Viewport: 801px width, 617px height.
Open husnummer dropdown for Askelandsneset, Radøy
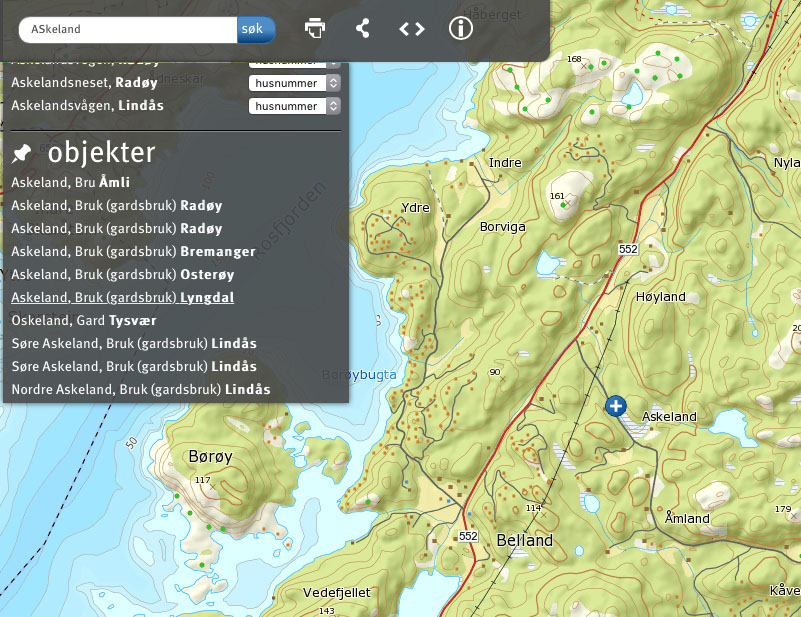click(294, 83)
